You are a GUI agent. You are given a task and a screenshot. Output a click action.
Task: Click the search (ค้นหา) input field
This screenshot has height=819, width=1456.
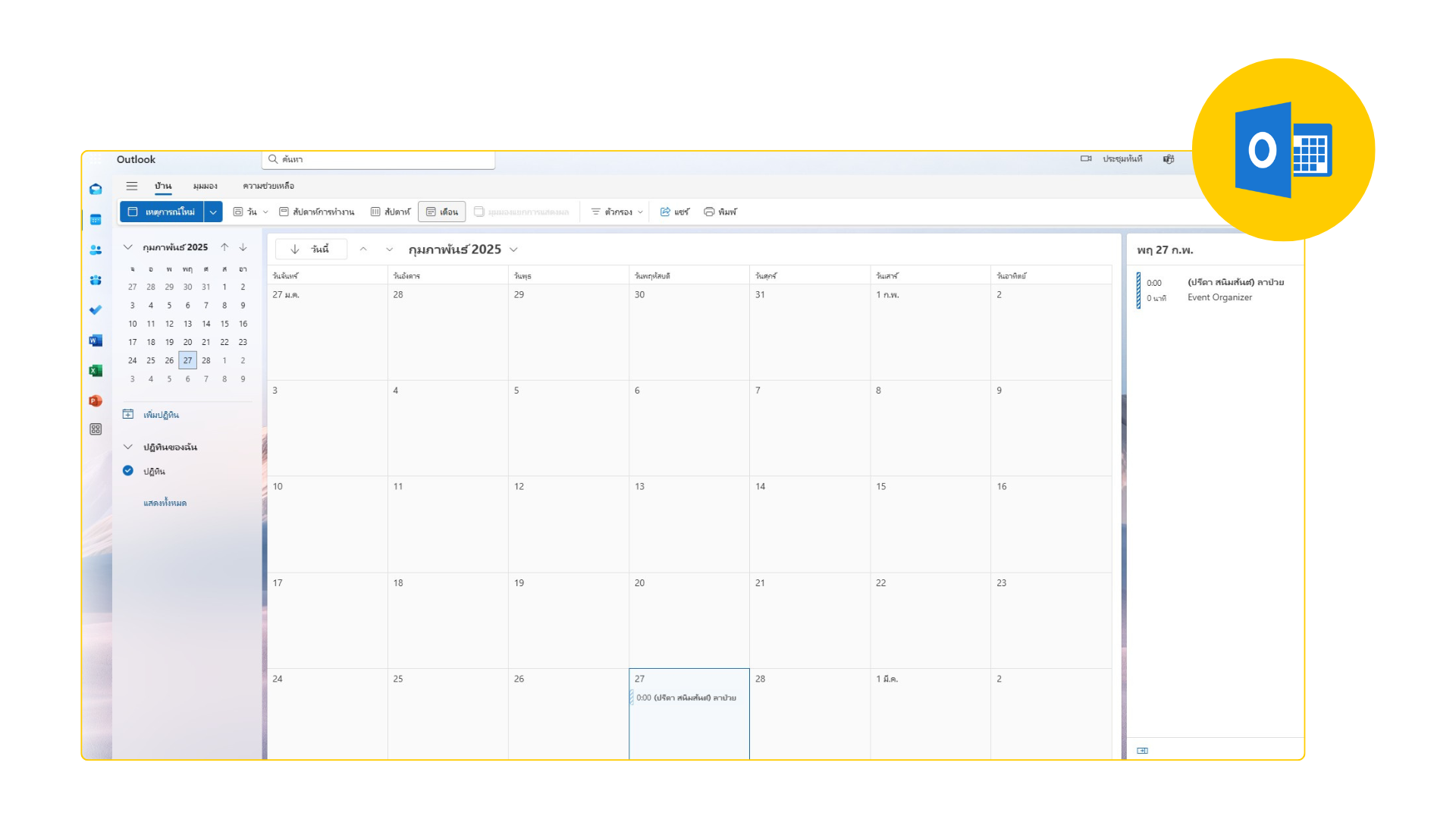tap(378, 159)
